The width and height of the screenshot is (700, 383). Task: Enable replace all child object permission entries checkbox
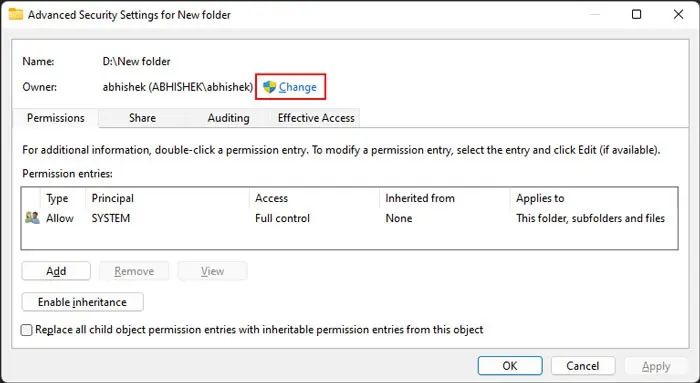(27, 330)
